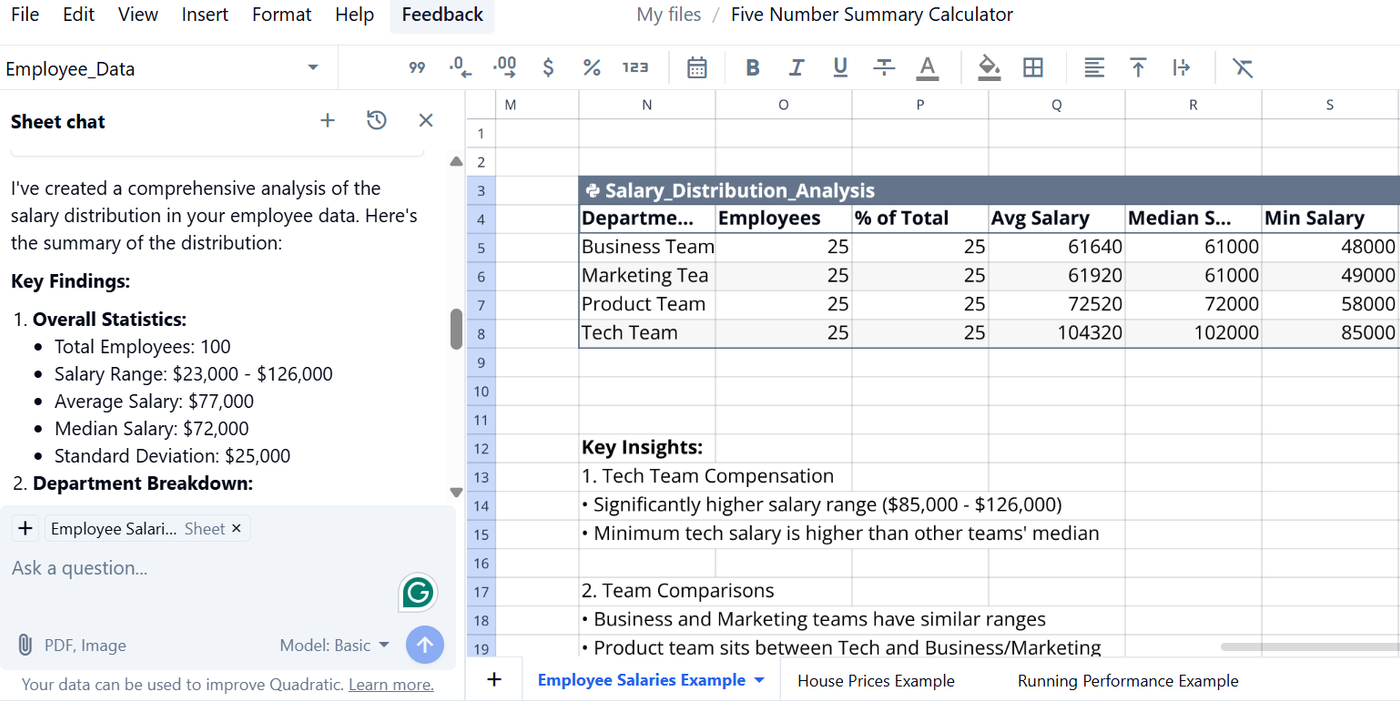
Task: Select the Product Team cell
Action: point(647,304)
